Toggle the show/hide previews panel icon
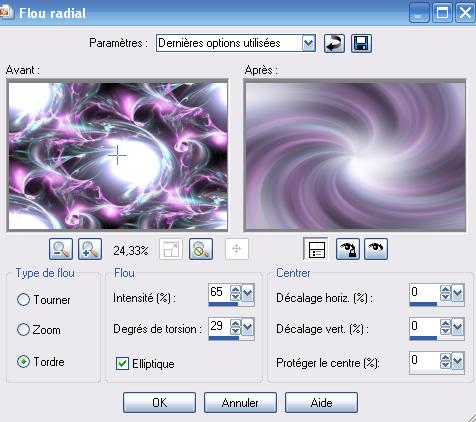Image resolution: width=476 pixels, height=422 pixels. pos(316,249)
